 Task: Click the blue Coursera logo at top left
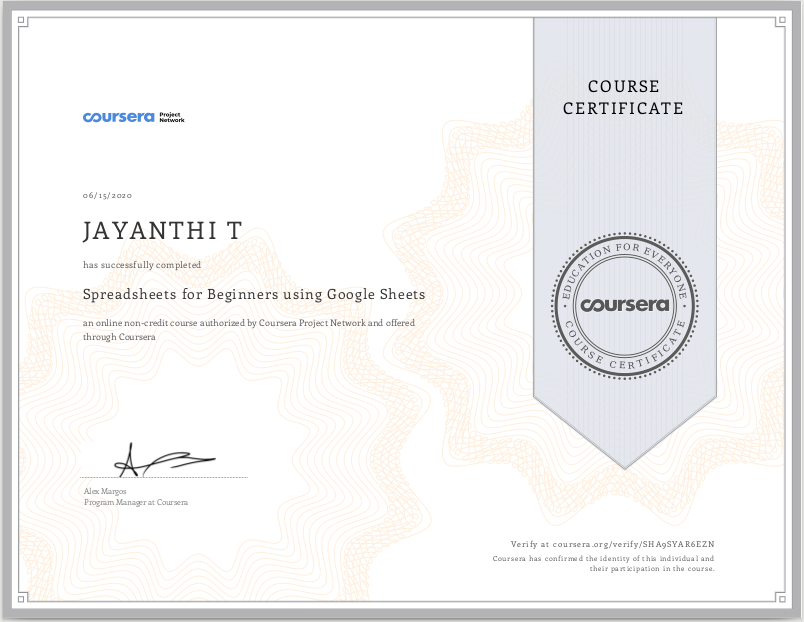point(118,118)
